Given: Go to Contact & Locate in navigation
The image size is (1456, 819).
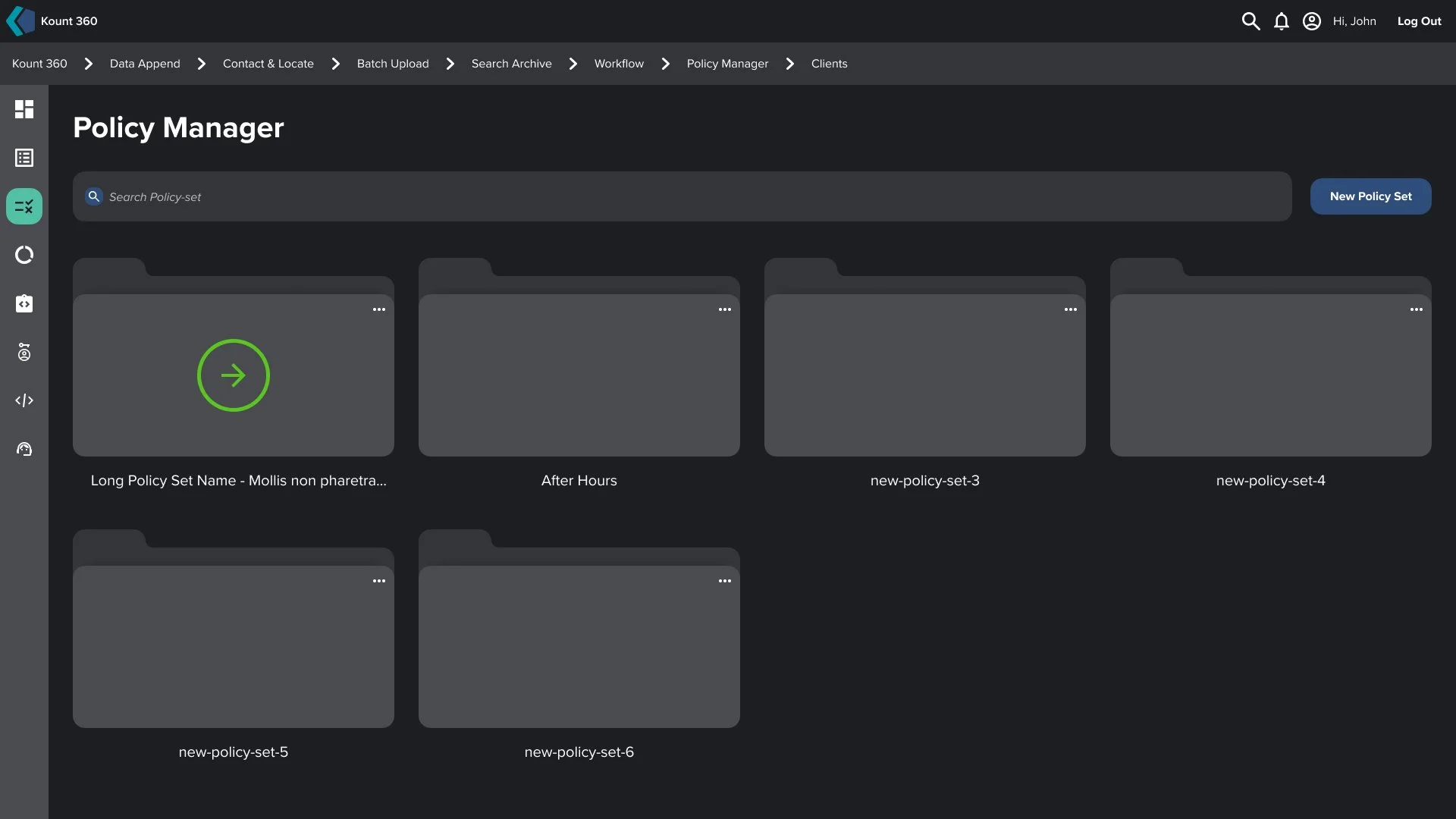Looking at the screenshot, I should (x=268, y=64).
